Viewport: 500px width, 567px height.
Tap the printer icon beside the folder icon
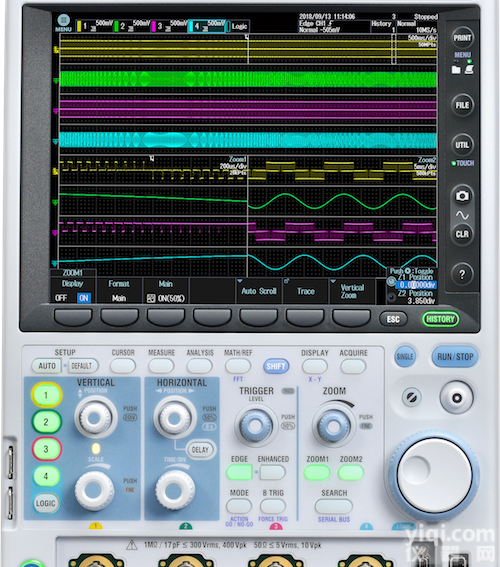point(469,69)
